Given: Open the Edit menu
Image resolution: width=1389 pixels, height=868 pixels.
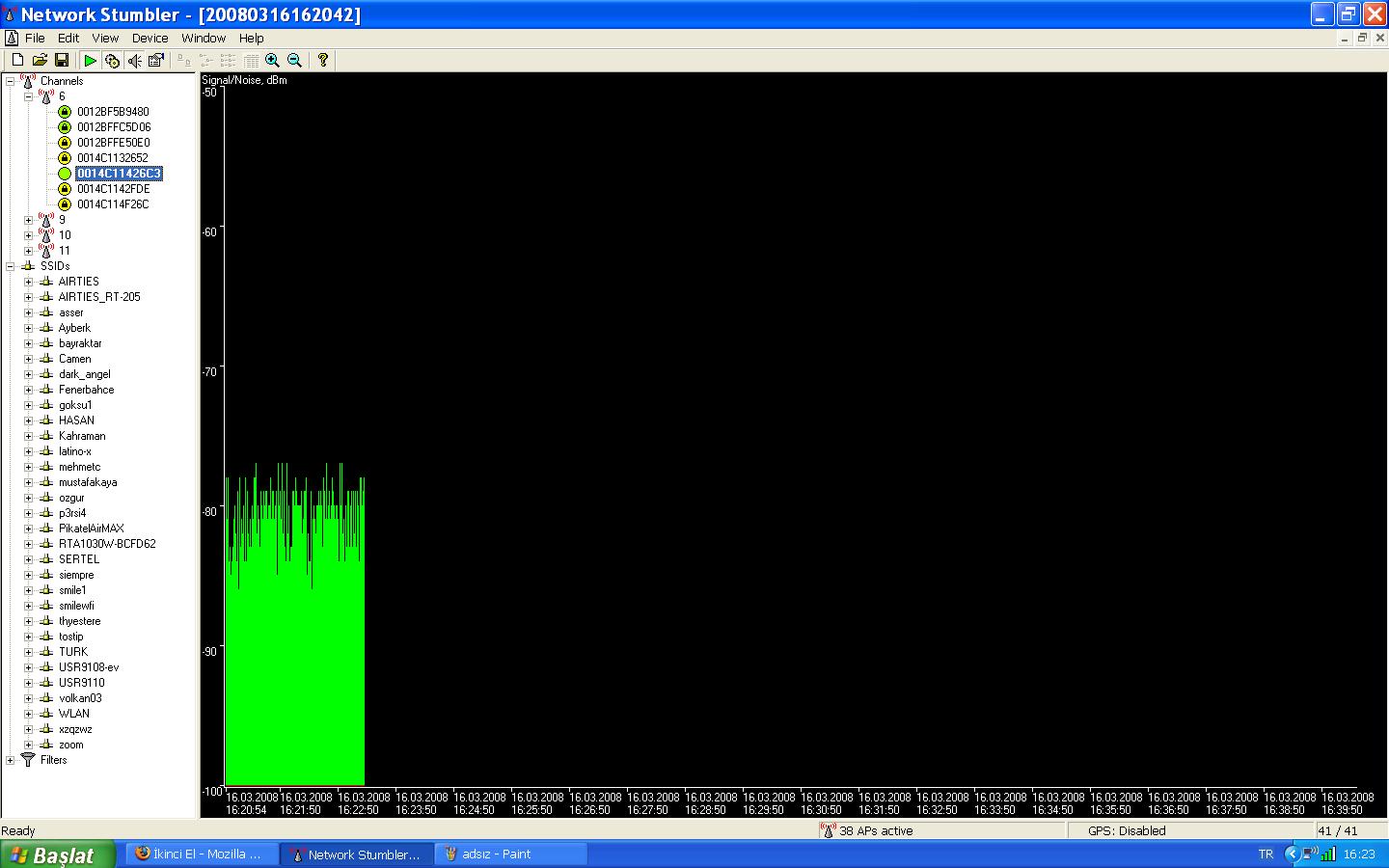Looking at the screenshot, I should [x=68, y=38].
